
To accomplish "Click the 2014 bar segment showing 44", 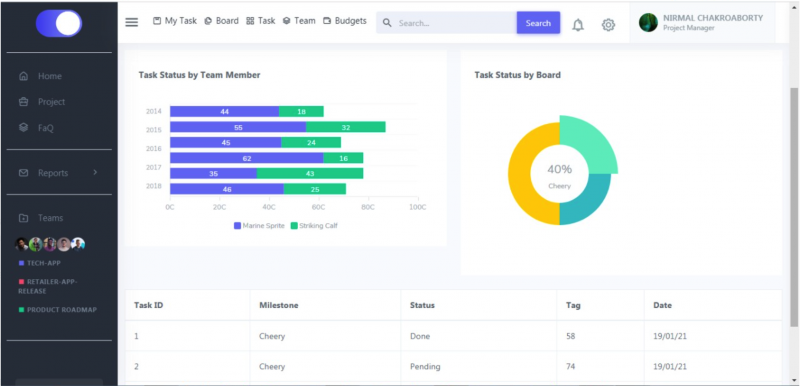I will 224,112.
